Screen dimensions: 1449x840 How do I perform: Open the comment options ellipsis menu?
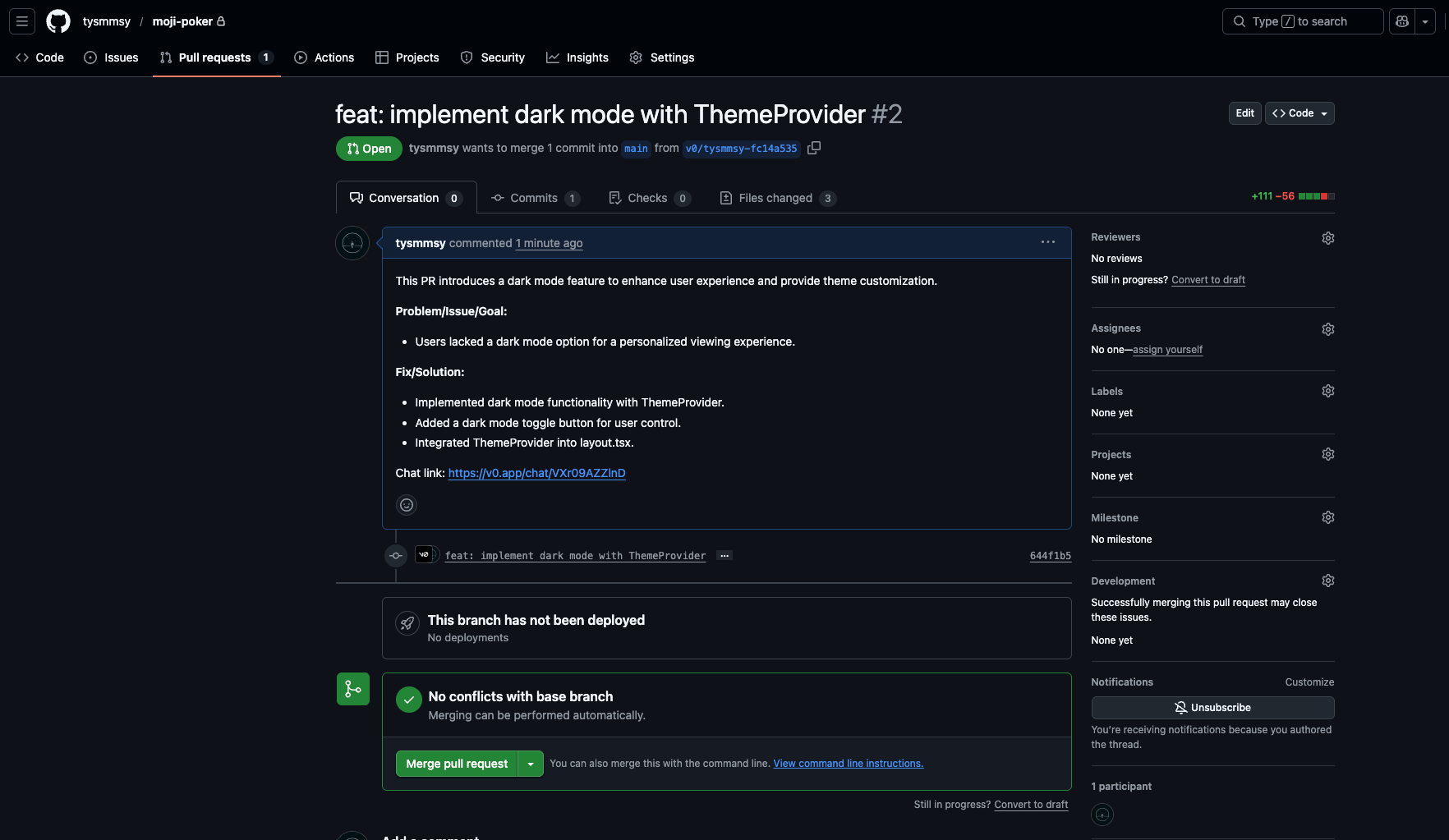(x=1048, y=242)
